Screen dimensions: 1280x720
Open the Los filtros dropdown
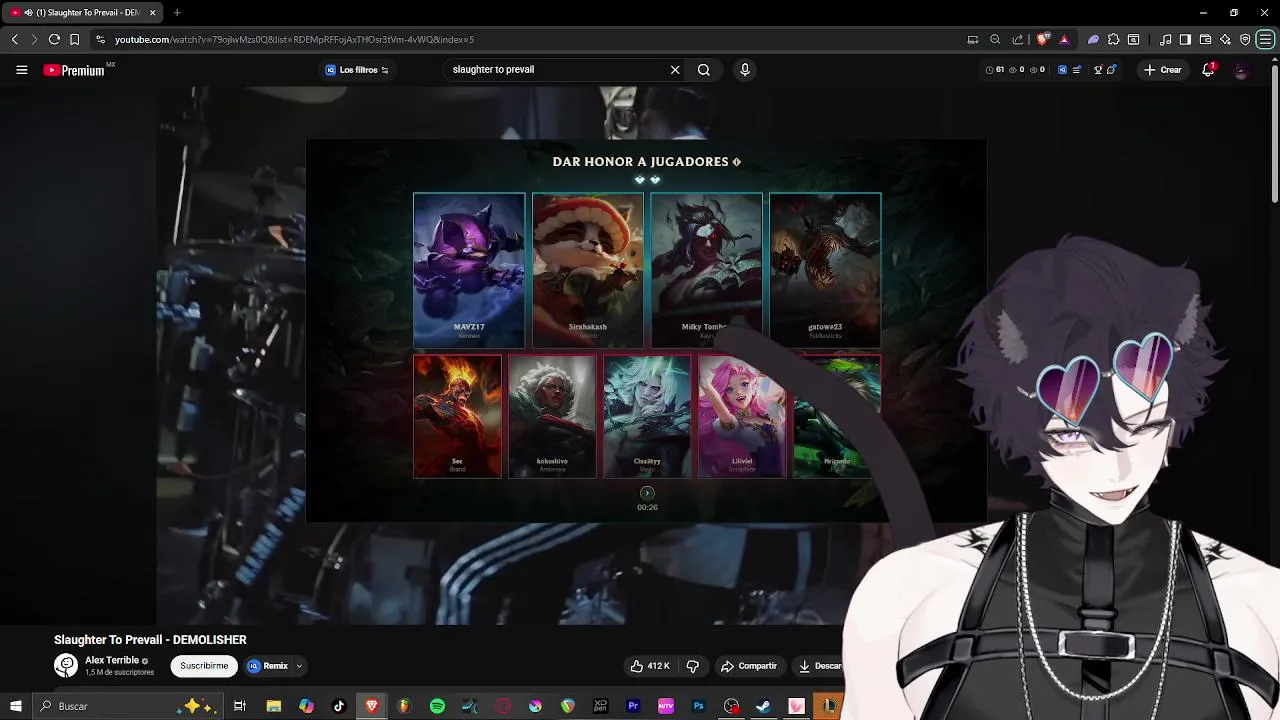pyautogui.click(x=357, y=70)
